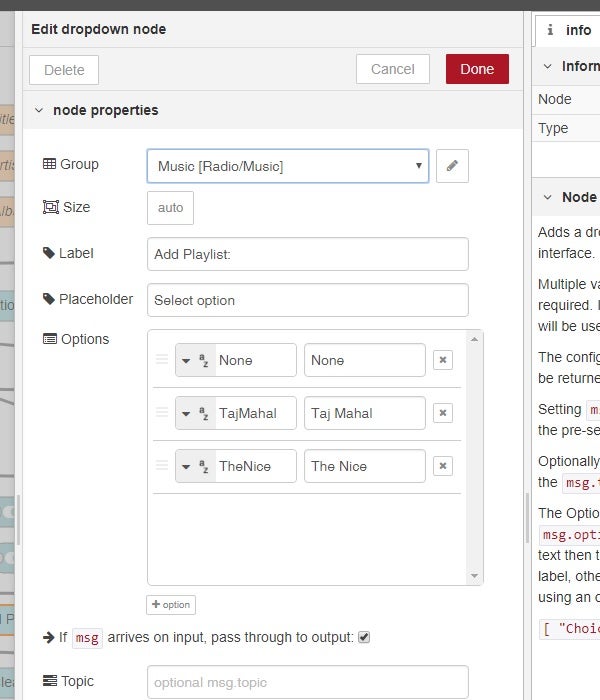Click Done to save the dropdown node
The width and height of the screenshot is (600, 700).
pyautogui.click(x=477, y=69)
